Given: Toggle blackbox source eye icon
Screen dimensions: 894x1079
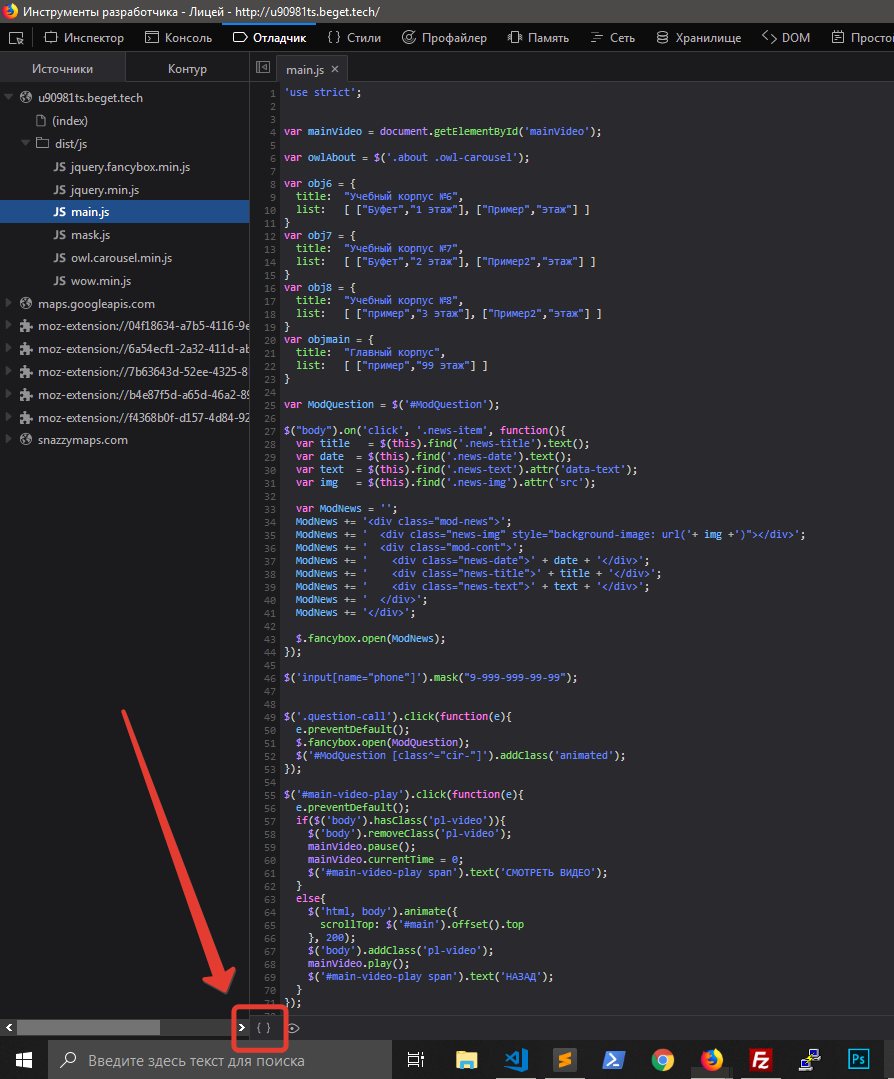Looking at the screenshot, I should click(x=293, y=1027).
